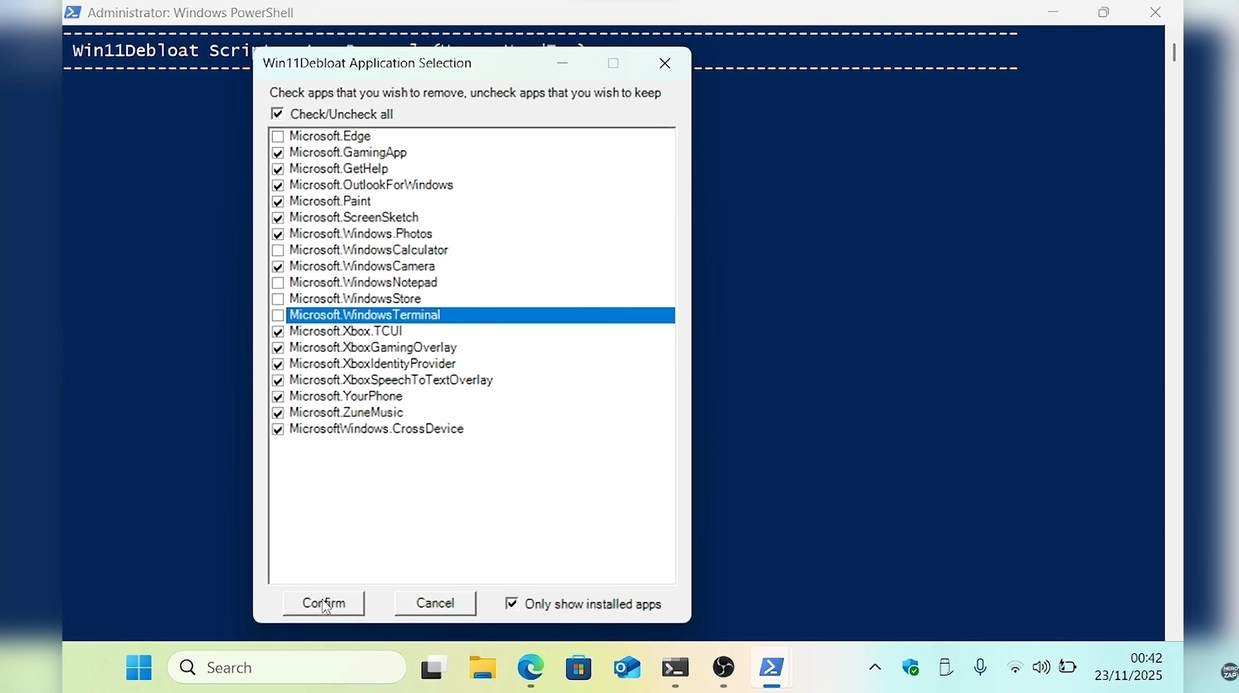Image resolution: width=1239 pixels, height=693 pixels.
Task: Open the Windows Start menu
Action: click(139, 667)
